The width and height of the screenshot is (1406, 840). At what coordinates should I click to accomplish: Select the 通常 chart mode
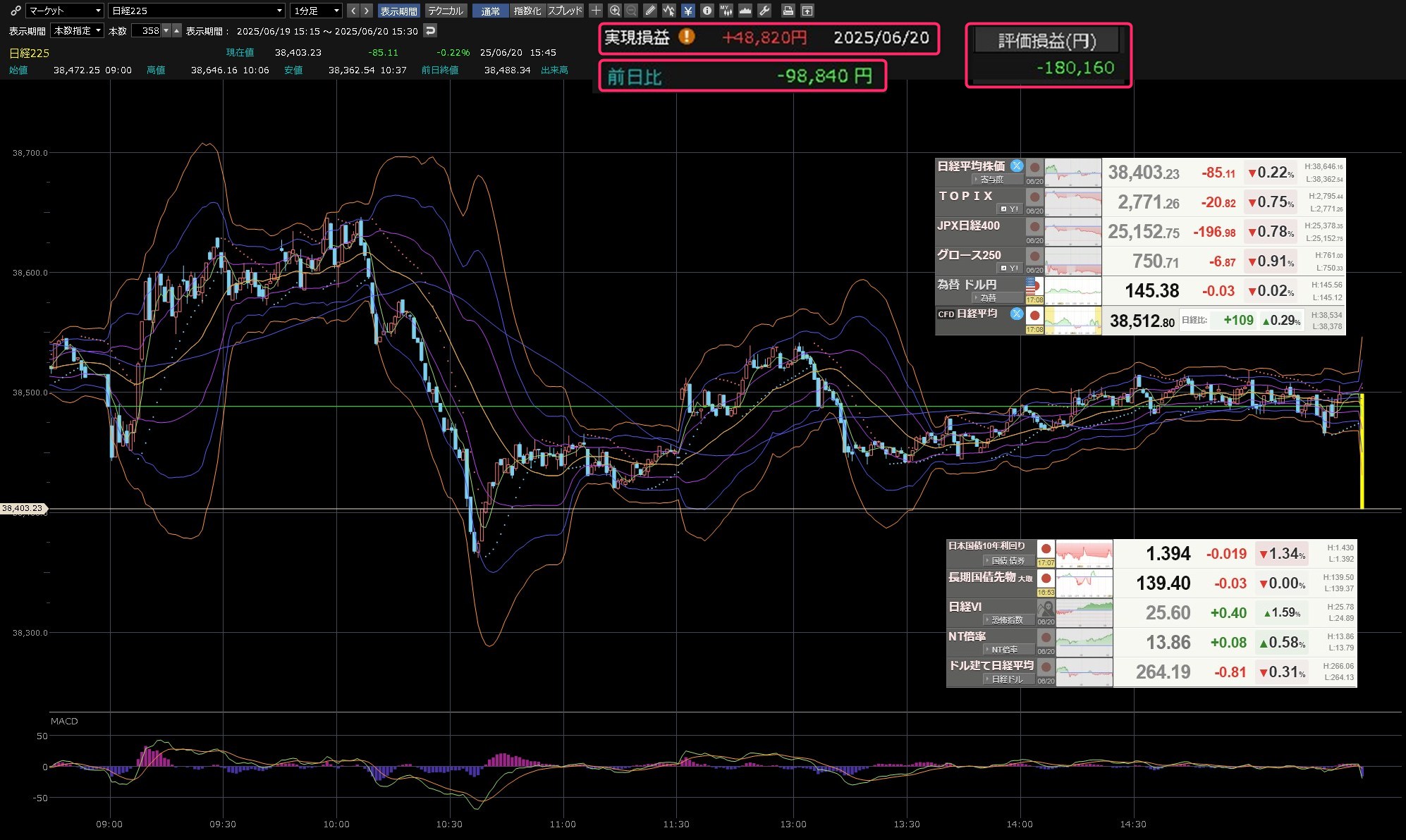490,11
